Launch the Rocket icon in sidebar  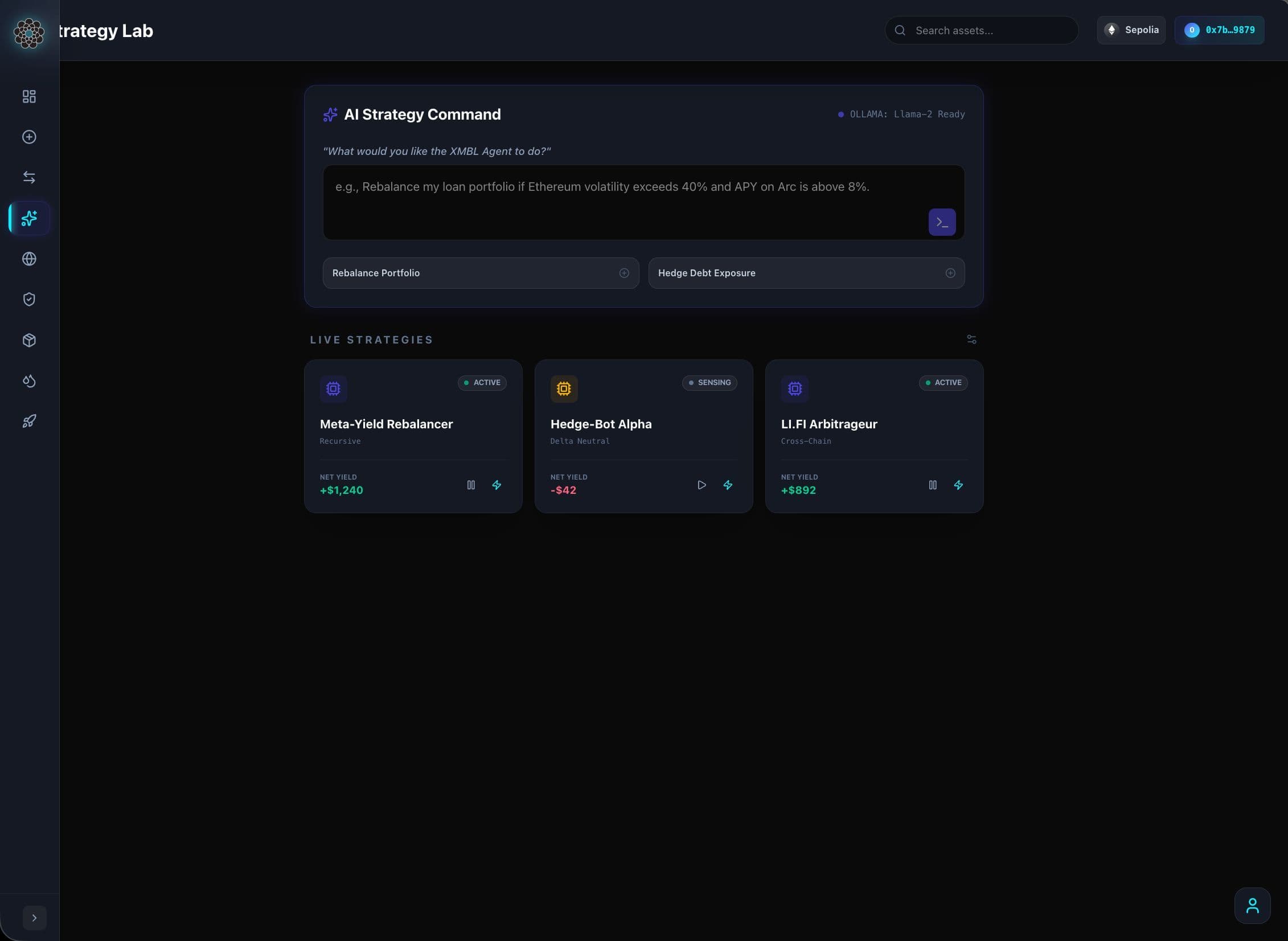(29, 421)
